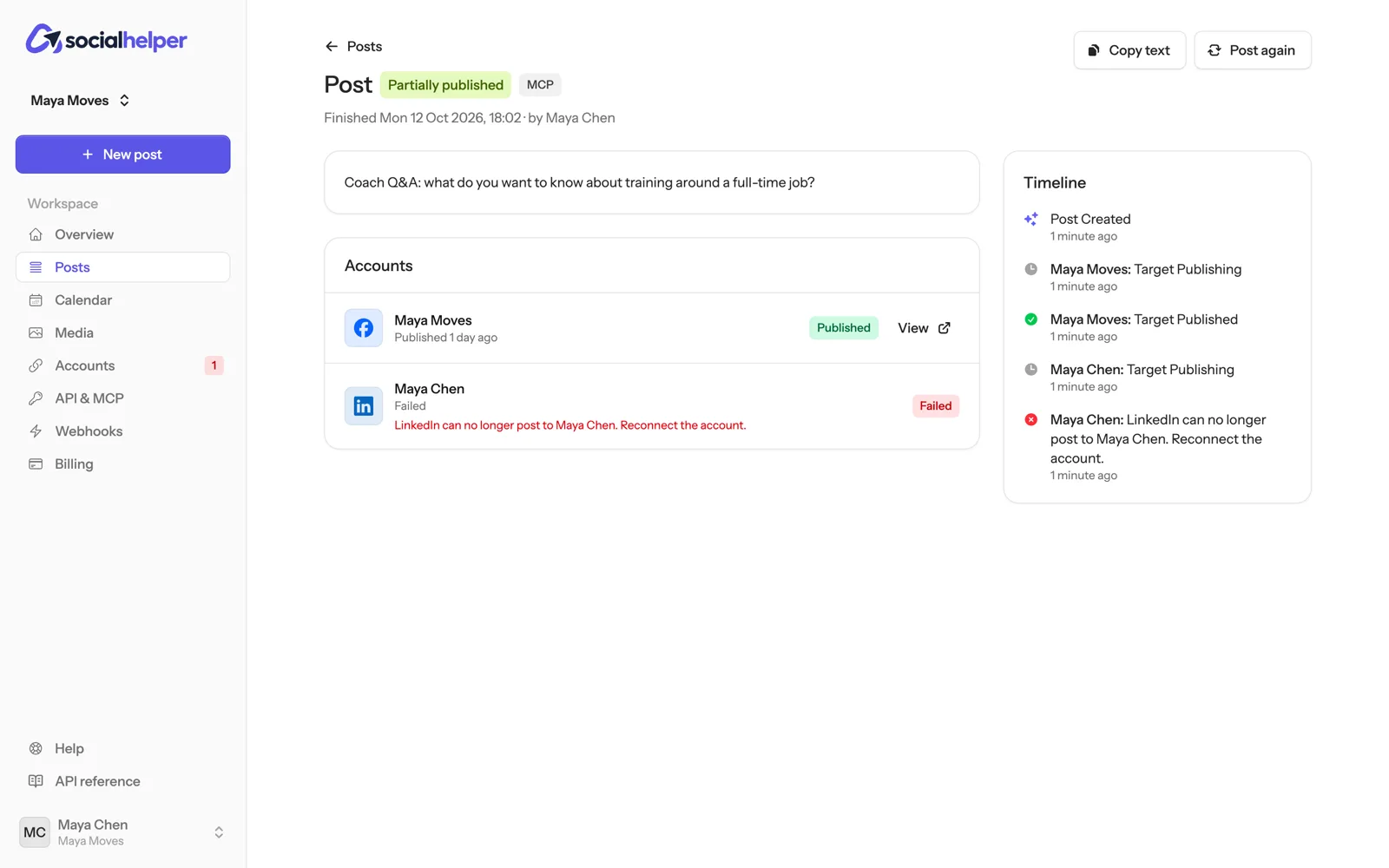The width and height of the screenshot is (1389, 868).
Task: Click the Overview home icon
Action: coord(36,234)
